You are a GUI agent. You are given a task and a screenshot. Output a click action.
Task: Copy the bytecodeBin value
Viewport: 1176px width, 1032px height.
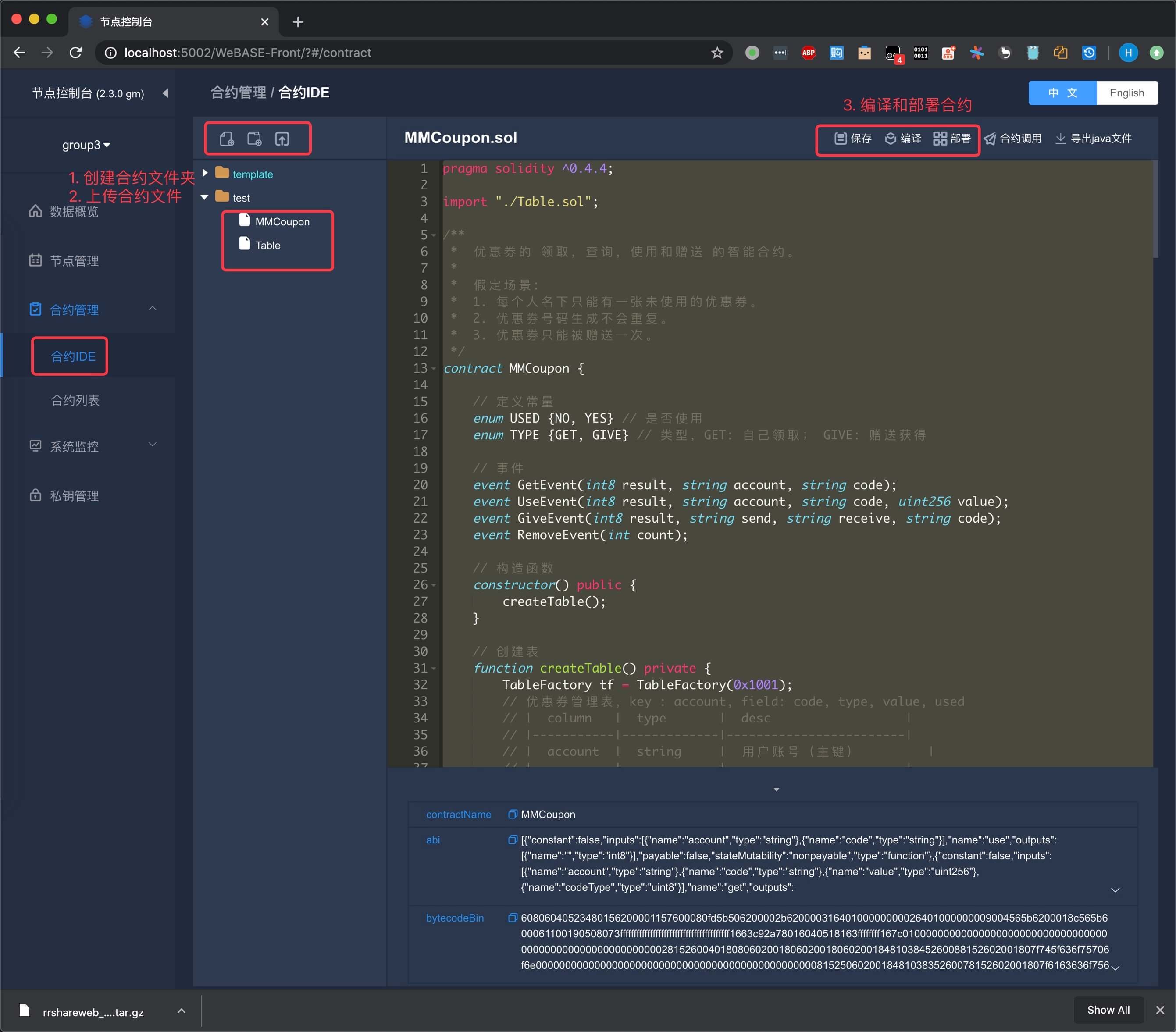[512, 918]
